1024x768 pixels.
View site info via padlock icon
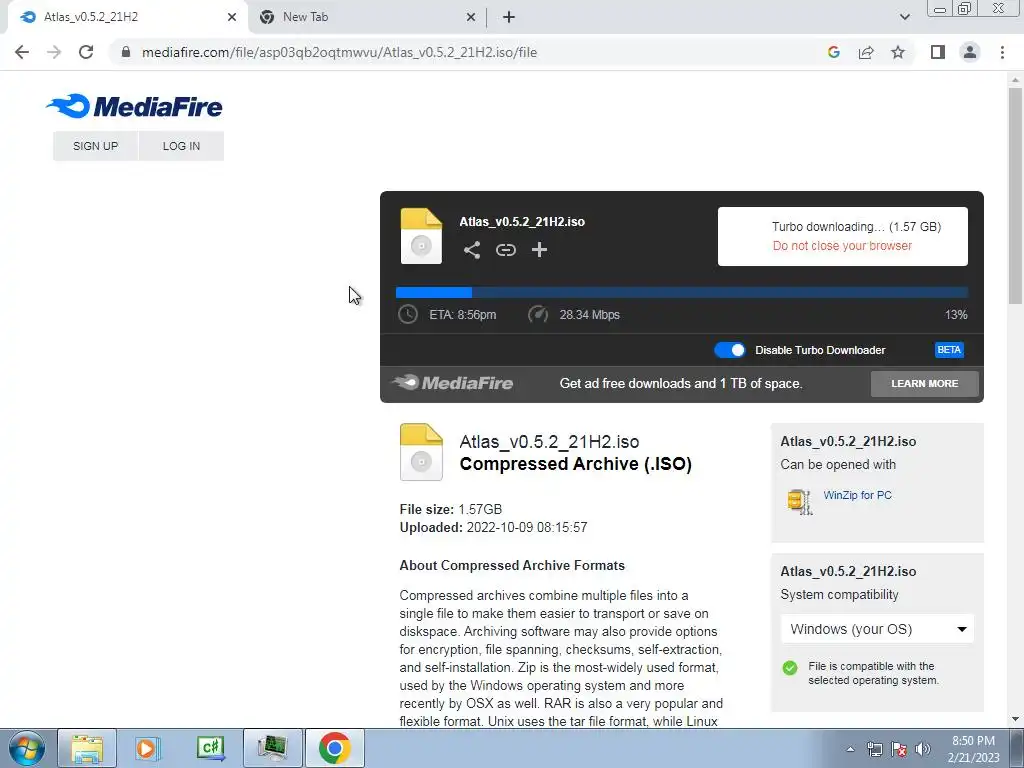click(126, 52)
